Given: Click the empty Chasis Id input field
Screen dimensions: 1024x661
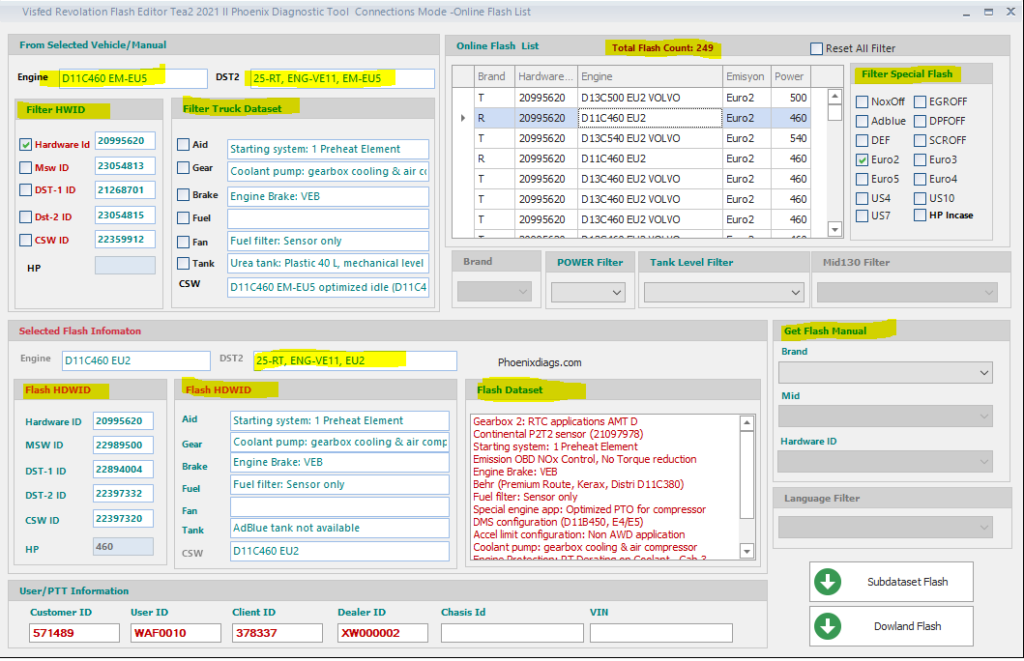Looking at the screenshot, I should pos(512,633).
